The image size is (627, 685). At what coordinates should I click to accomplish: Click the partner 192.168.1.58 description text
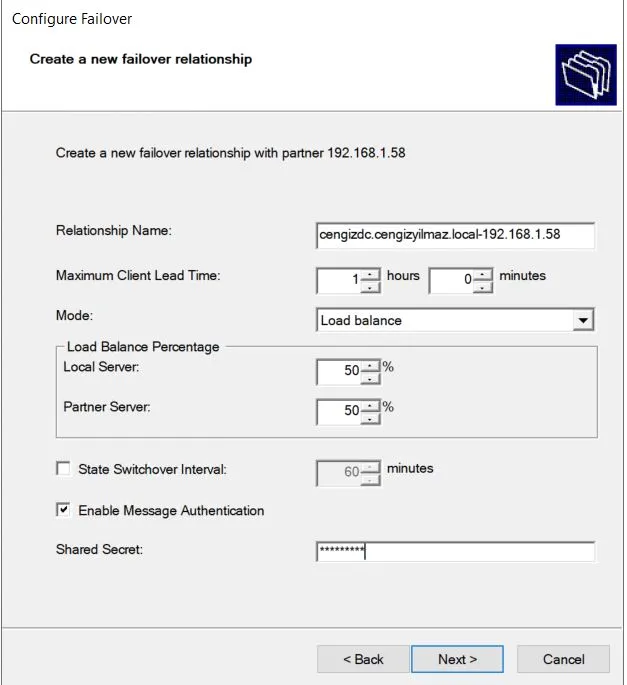pyautogui.click(x=230, y=153)
